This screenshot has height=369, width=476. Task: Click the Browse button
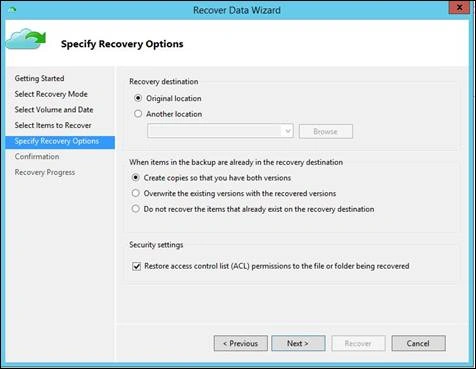pos(326,131)
